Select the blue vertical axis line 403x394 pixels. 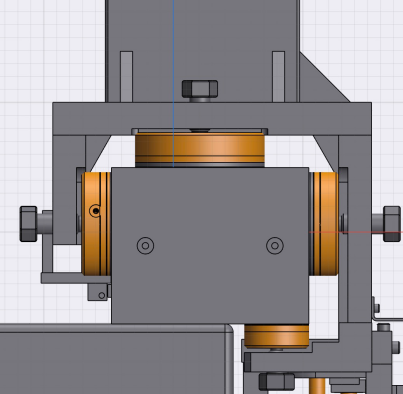click(173, 83)
